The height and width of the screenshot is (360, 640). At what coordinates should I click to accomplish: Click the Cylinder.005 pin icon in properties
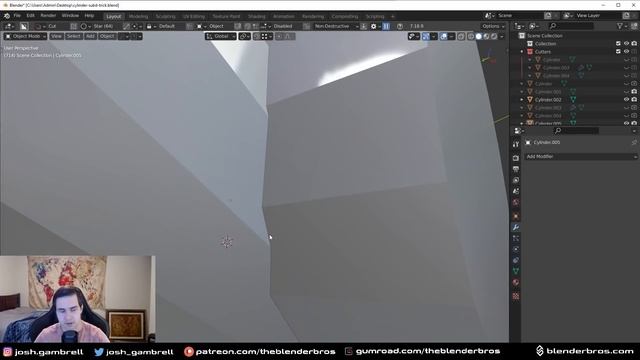tap(634, 142)
